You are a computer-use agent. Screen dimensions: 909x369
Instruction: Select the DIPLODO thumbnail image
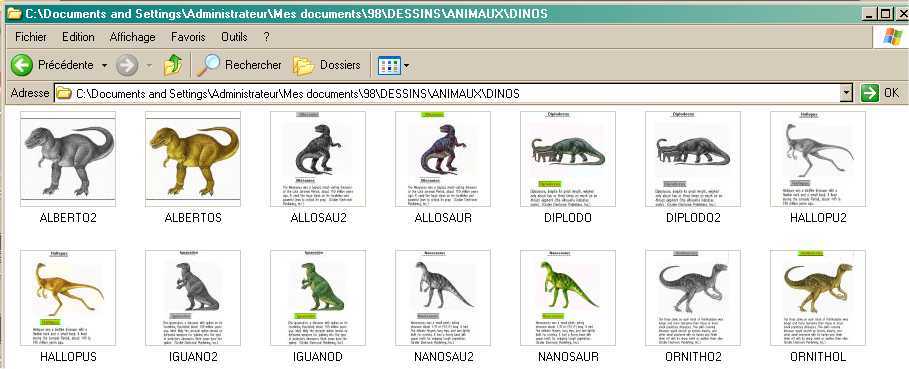[568, 159]
